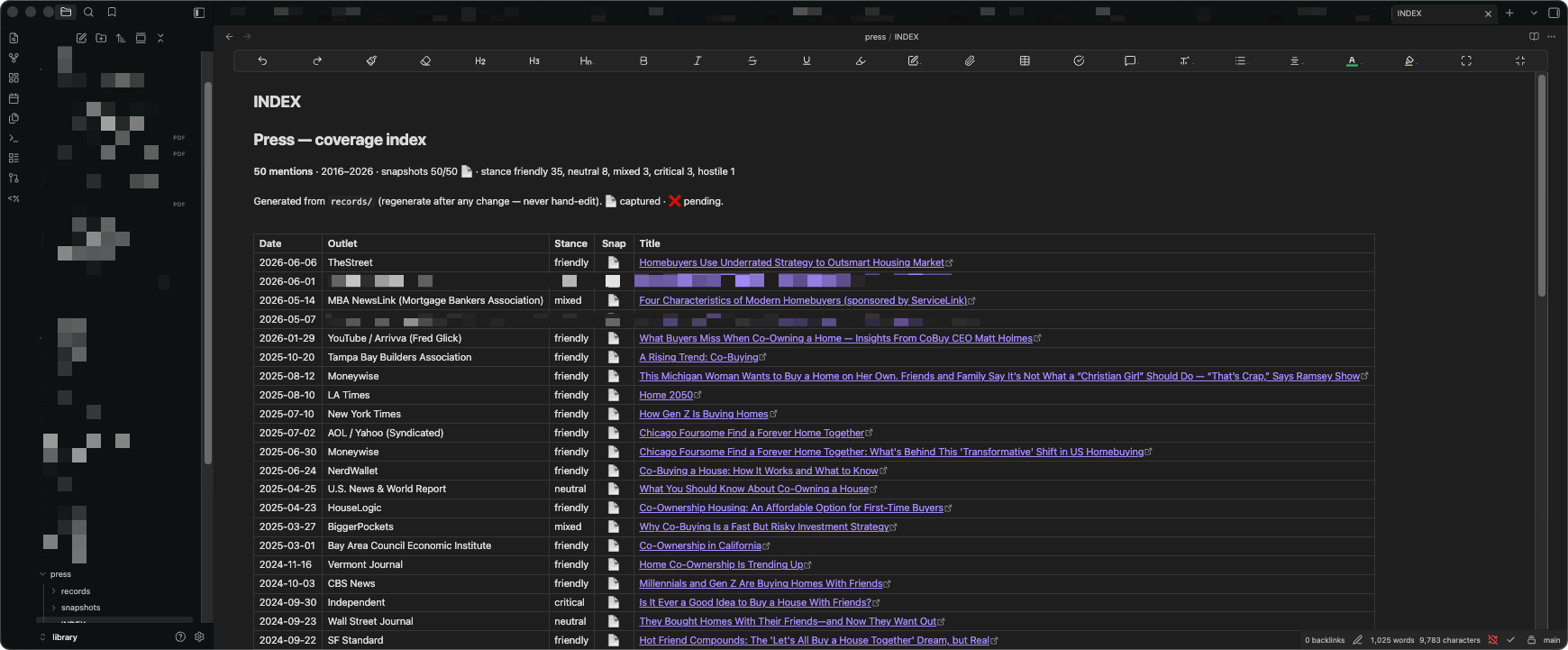Open the edit pencil dropdown in the toolbar
1568x650 pixels.
915,60
